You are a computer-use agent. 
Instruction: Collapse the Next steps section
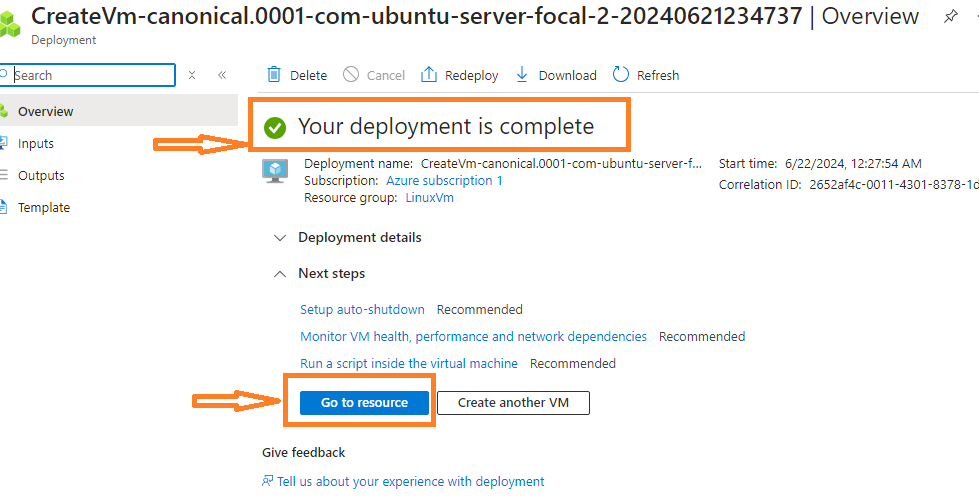[x=280, y=274]
